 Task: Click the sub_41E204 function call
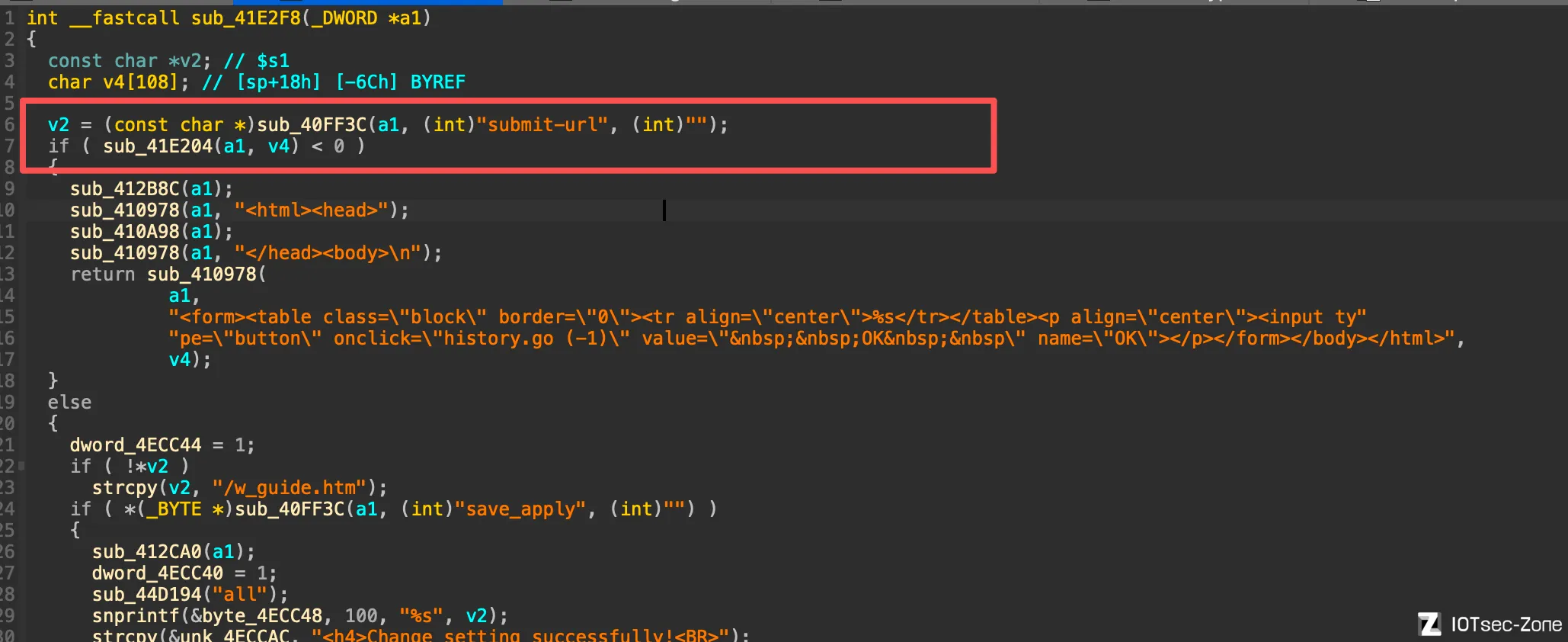click(x=158, y=146)
